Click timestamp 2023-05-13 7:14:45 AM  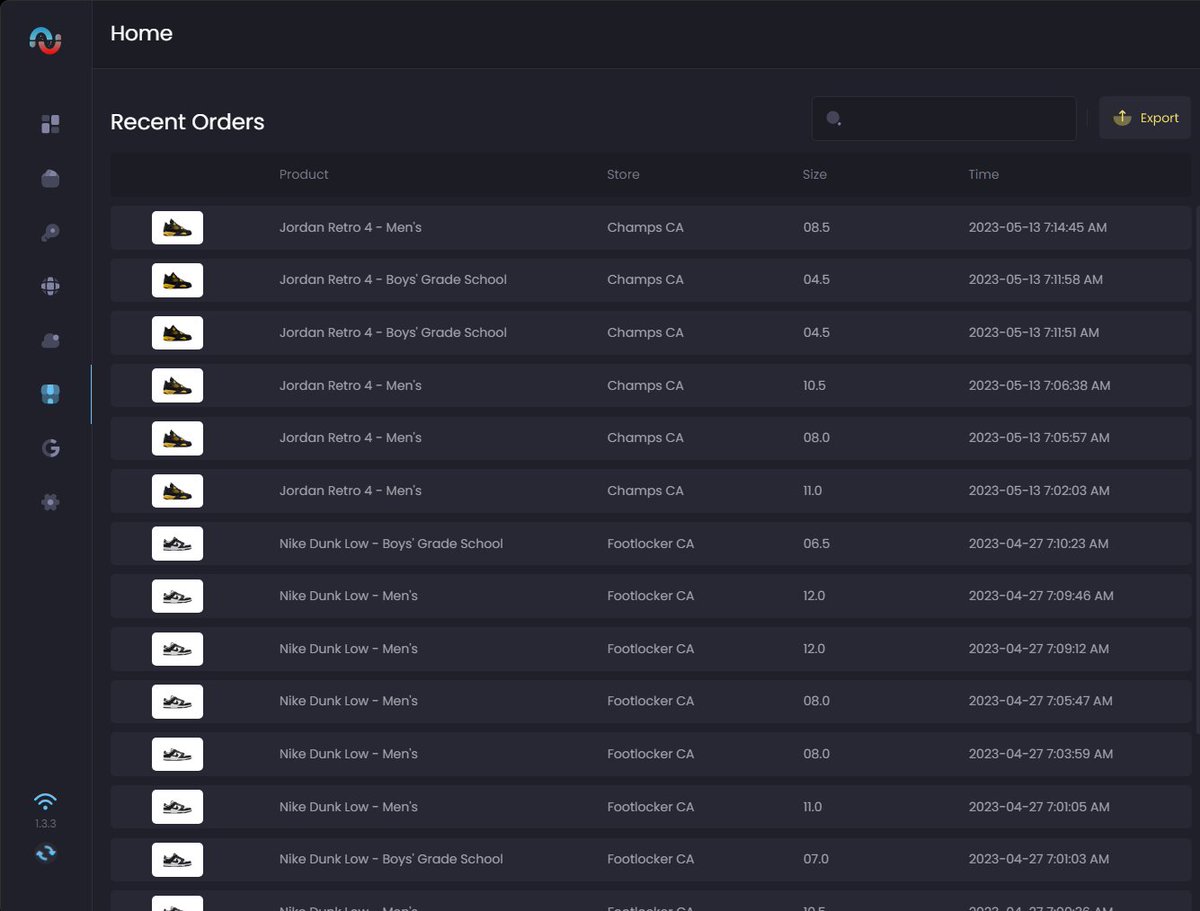[x=1038, y=227]
